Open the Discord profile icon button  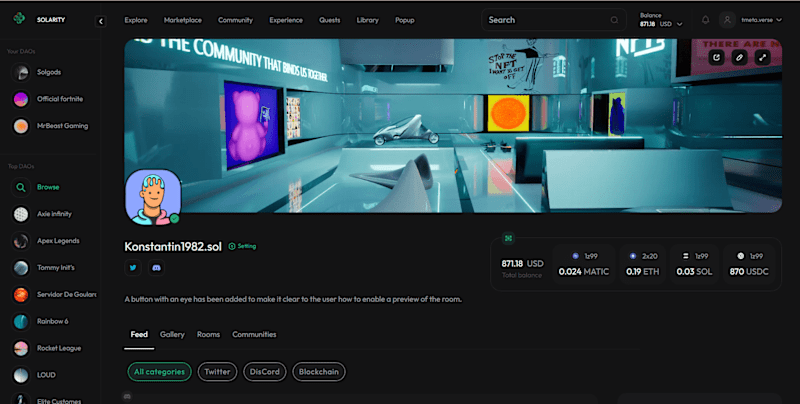coord(156,268)
